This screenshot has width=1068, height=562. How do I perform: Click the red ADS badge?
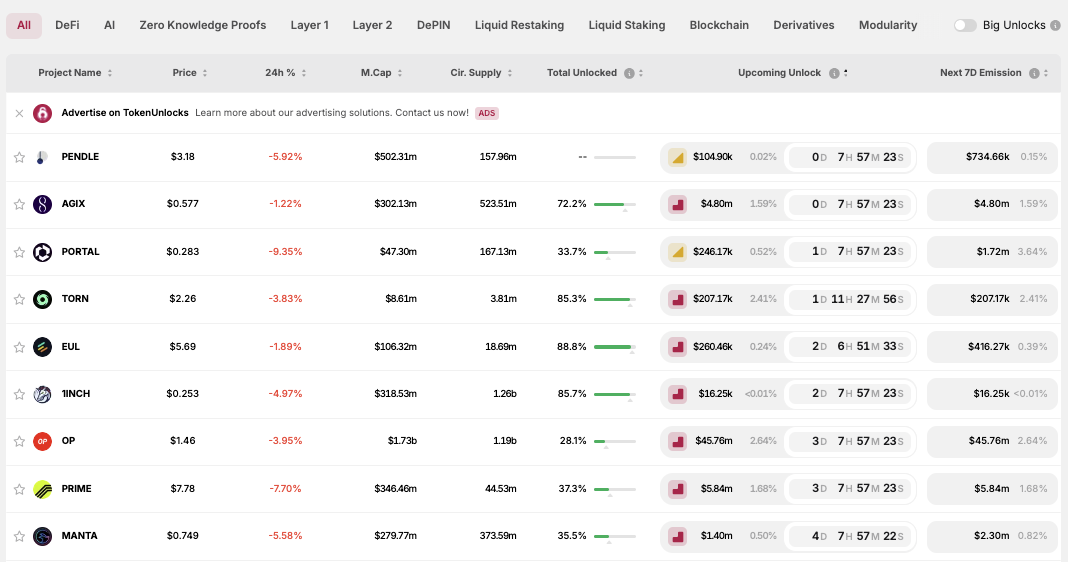487,113
